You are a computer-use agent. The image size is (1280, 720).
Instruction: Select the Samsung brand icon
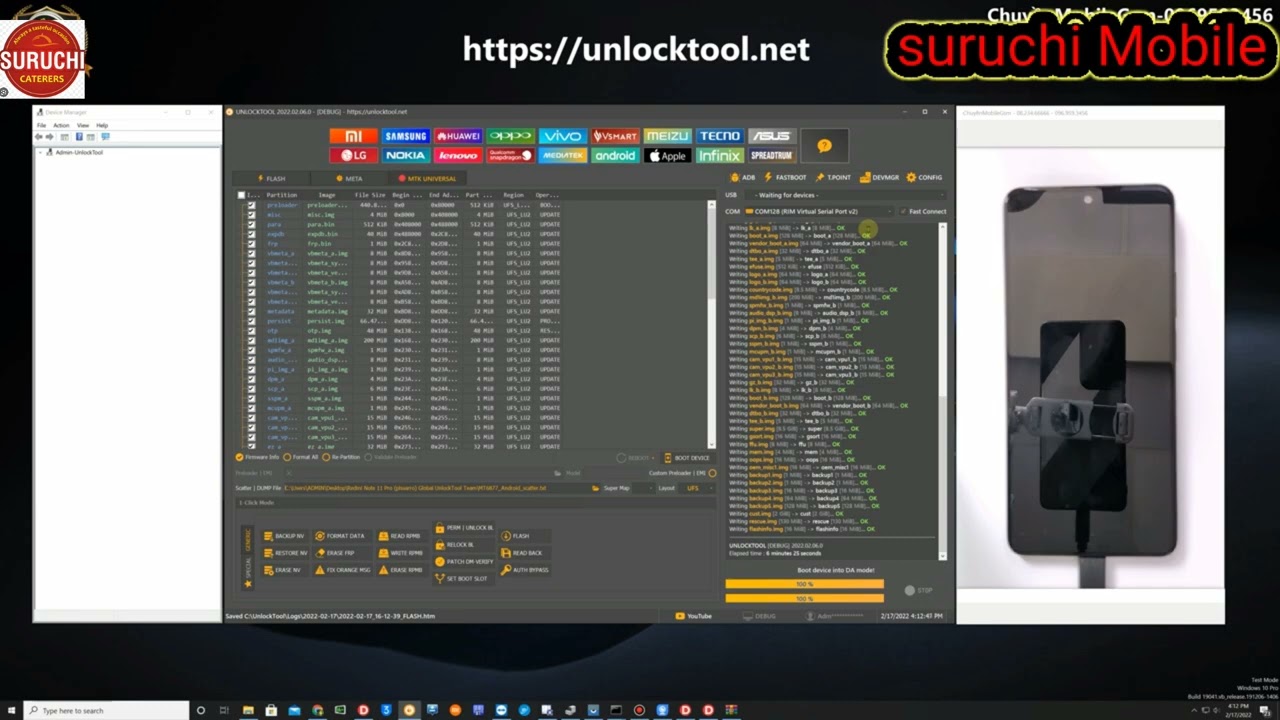click(406, 136)
